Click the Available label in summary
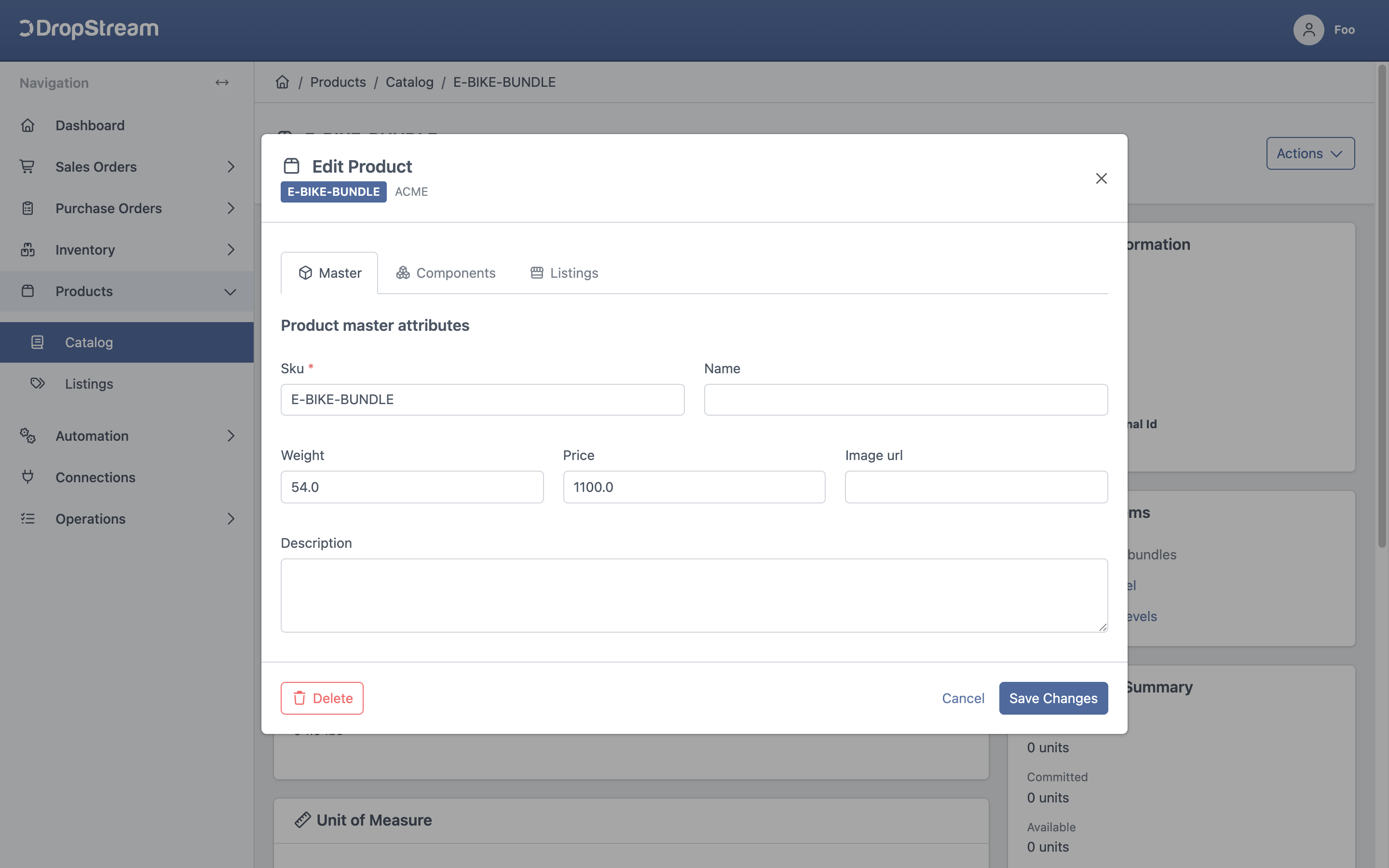 pyautogui.click(x=1051, y=827)
